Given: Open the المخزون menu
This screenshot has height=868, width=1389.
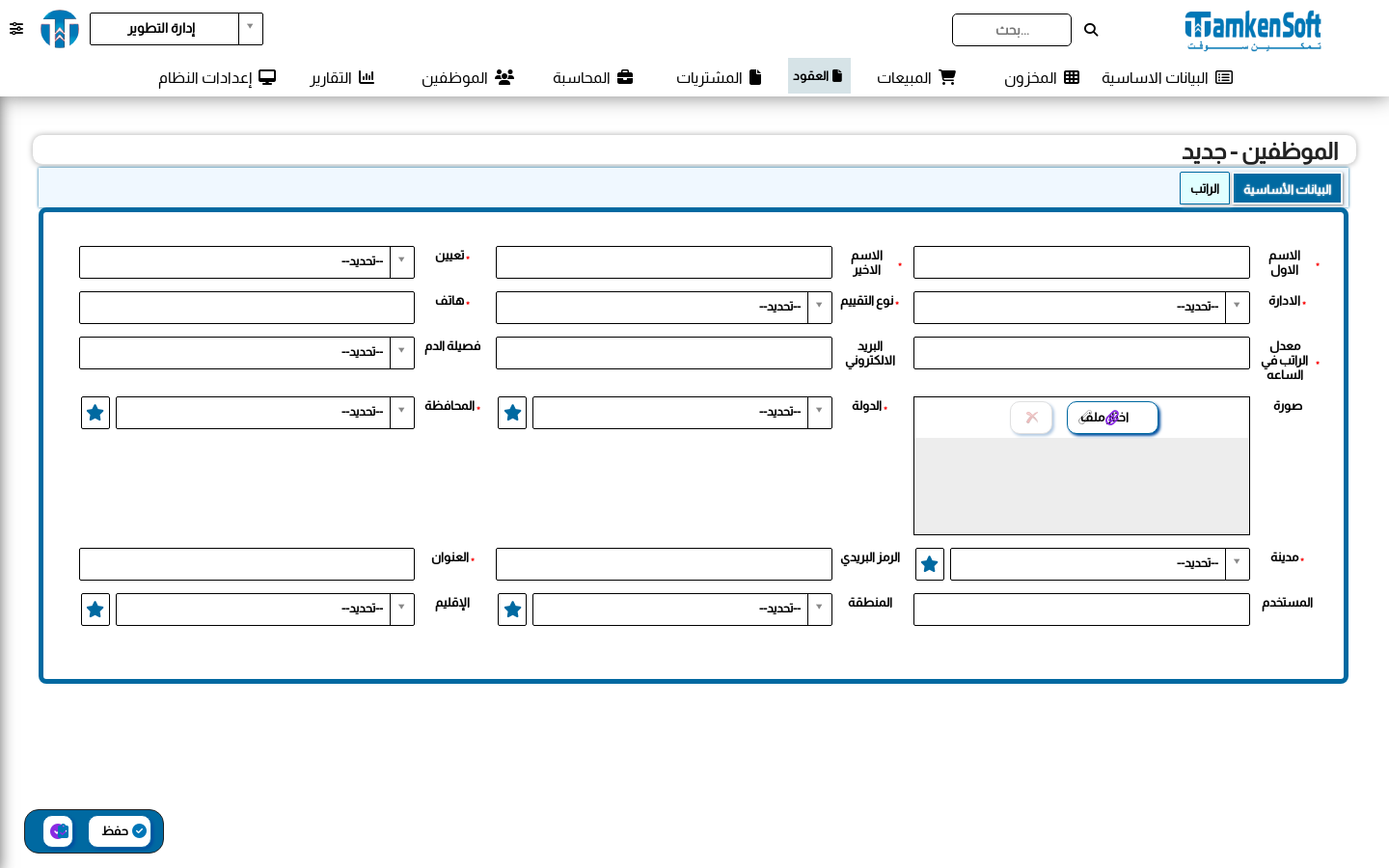Looking at the screenshot, I should coord(1042,77).
